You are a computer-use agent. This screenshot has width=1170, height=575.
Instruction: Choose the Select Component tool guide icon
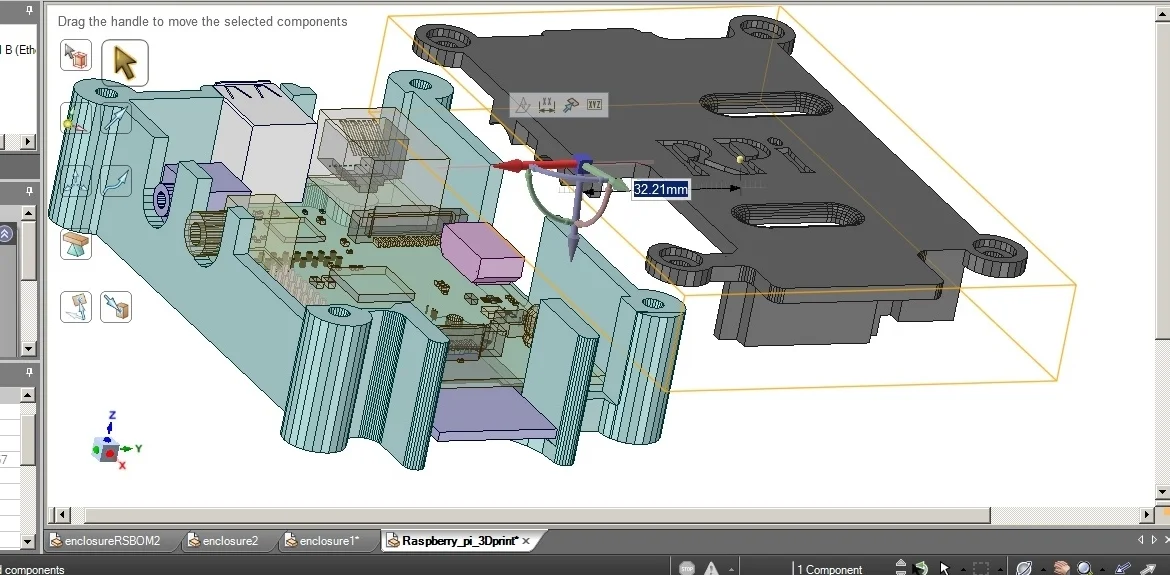(75, 55)
